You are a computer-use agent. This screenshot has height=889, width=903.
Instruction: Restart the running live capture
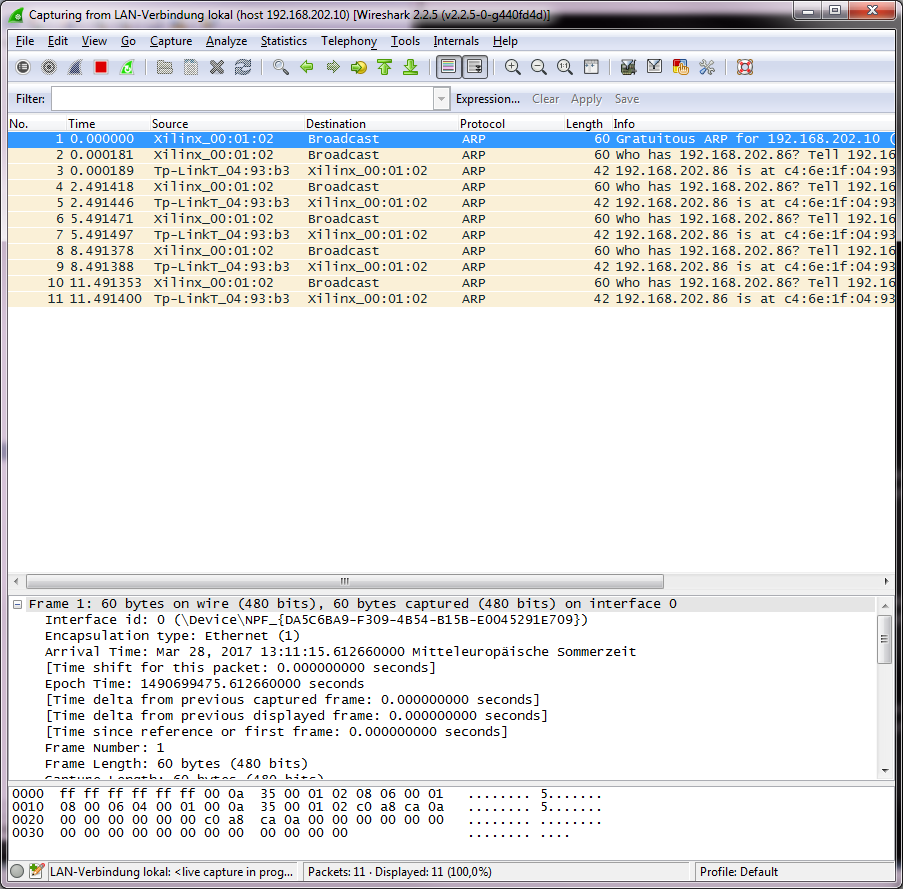127,67
